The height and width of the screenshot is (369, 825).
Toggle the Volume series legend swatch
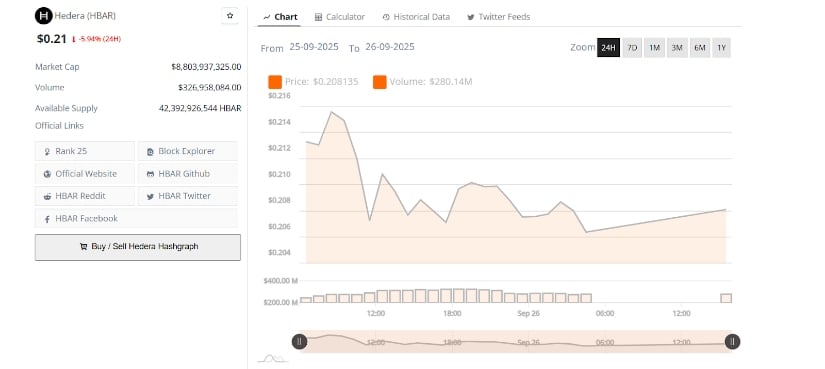pyautogui.click(x=379, y=82)
